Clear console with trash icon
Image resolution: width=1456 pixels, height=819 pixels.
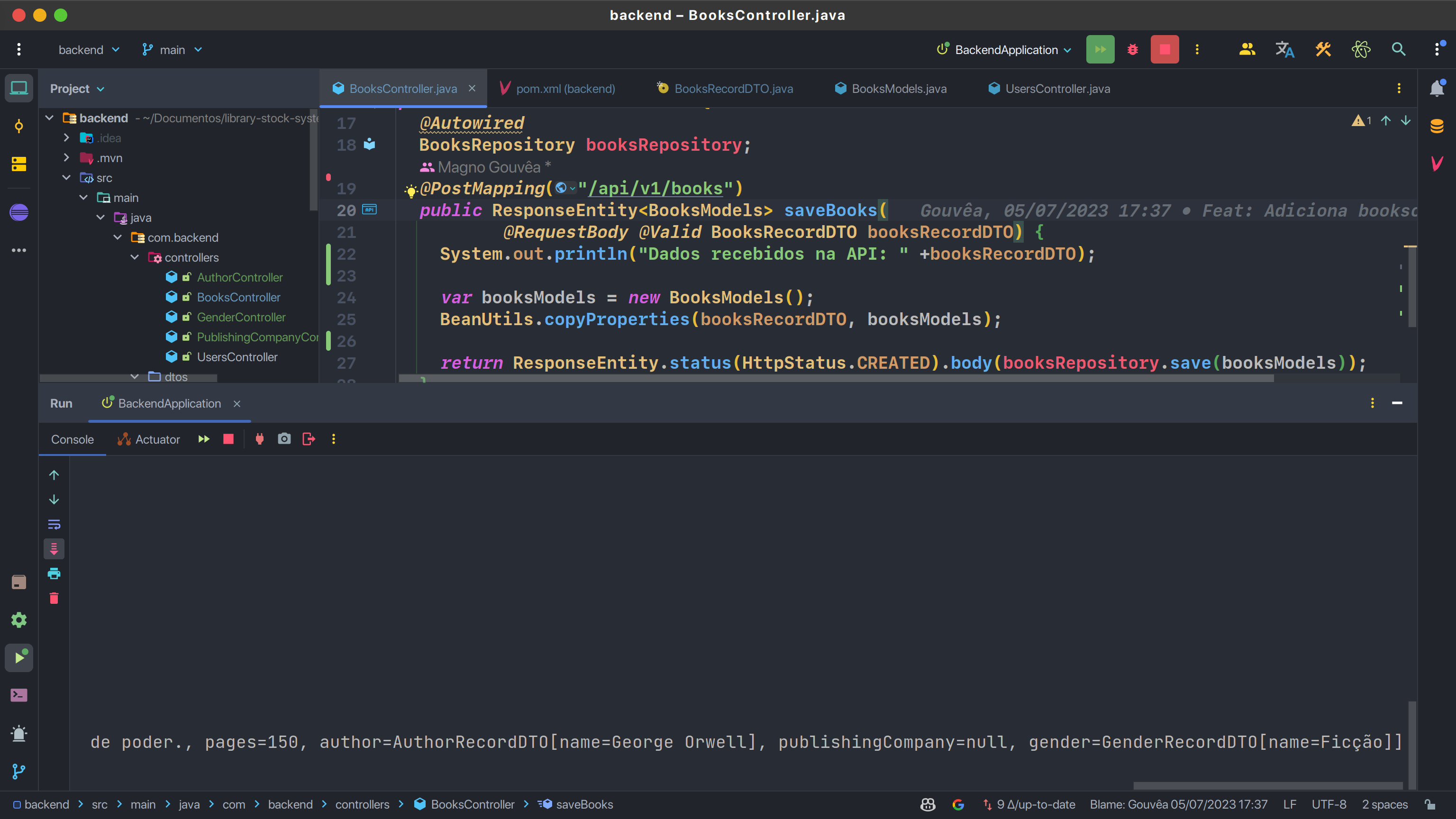[54, 598]
